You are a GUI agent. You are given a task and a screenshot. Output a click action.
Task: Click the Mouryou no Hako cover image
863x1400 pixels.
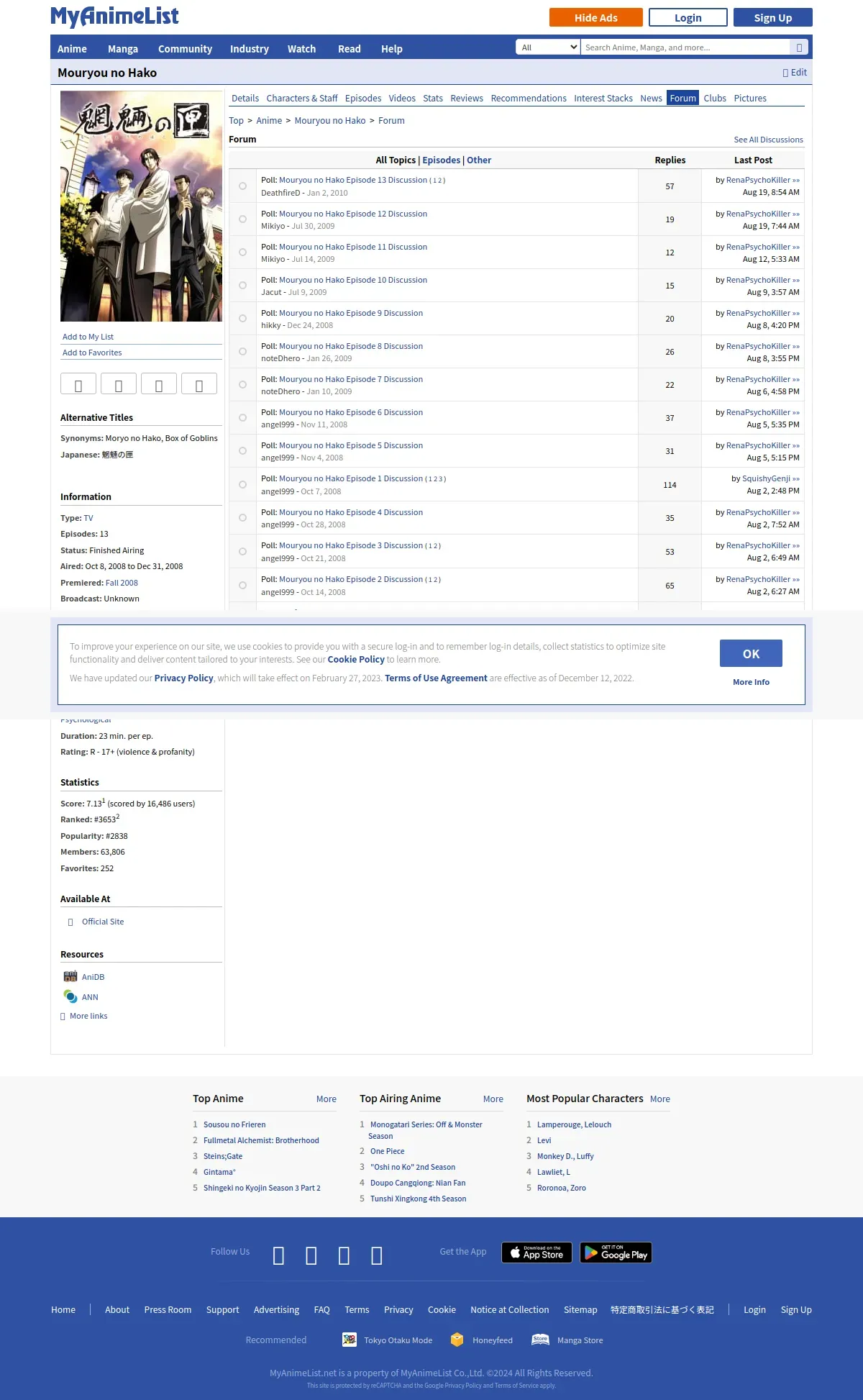point(141,206)
